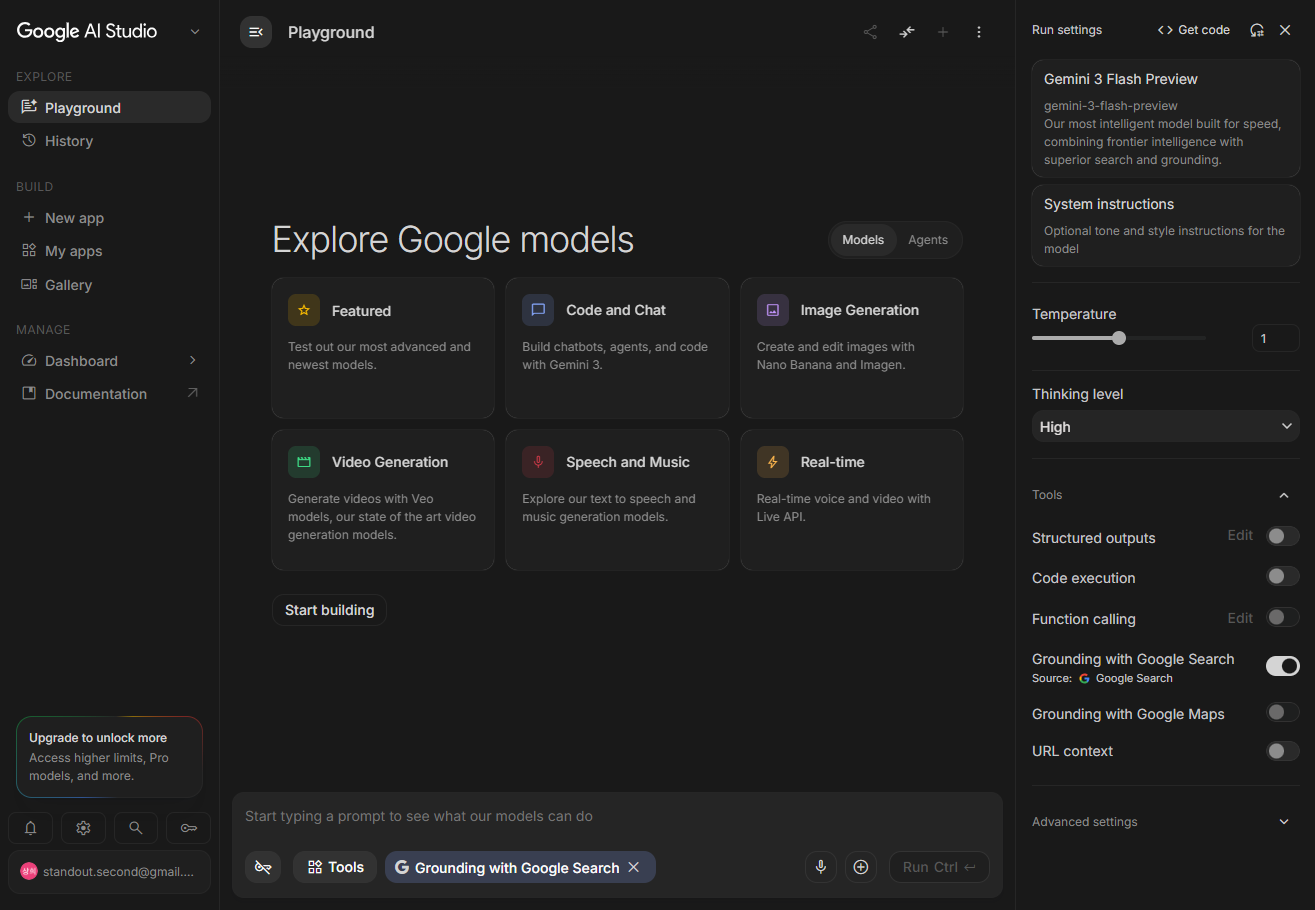Open settings with the gear icon
The width and height of the screenshot is (1315, 910).
[x=83, y=828]
